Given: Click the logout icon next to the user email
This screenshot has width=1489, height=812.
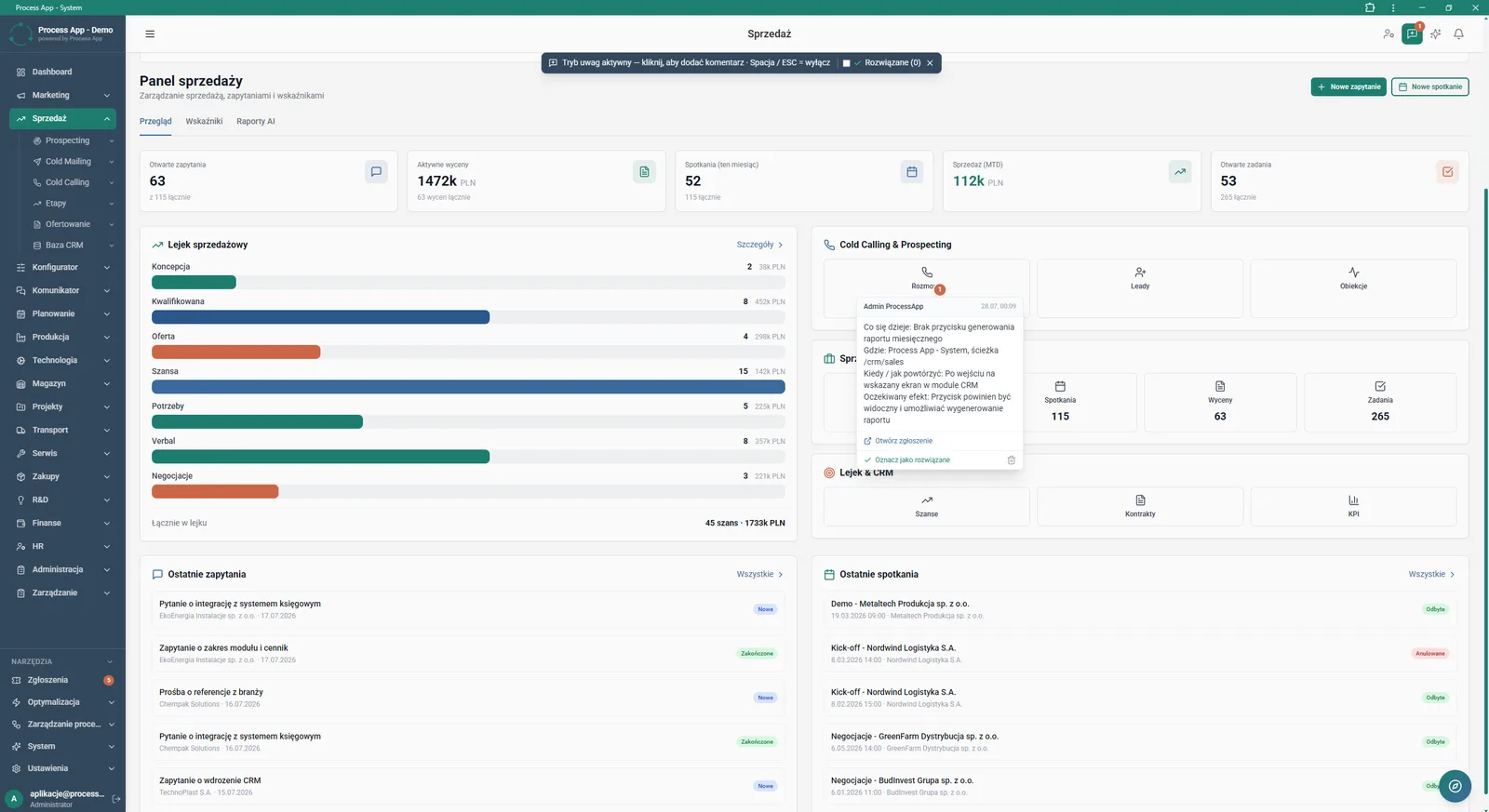Looking at the screenshot, I should (x=116, y=799).
